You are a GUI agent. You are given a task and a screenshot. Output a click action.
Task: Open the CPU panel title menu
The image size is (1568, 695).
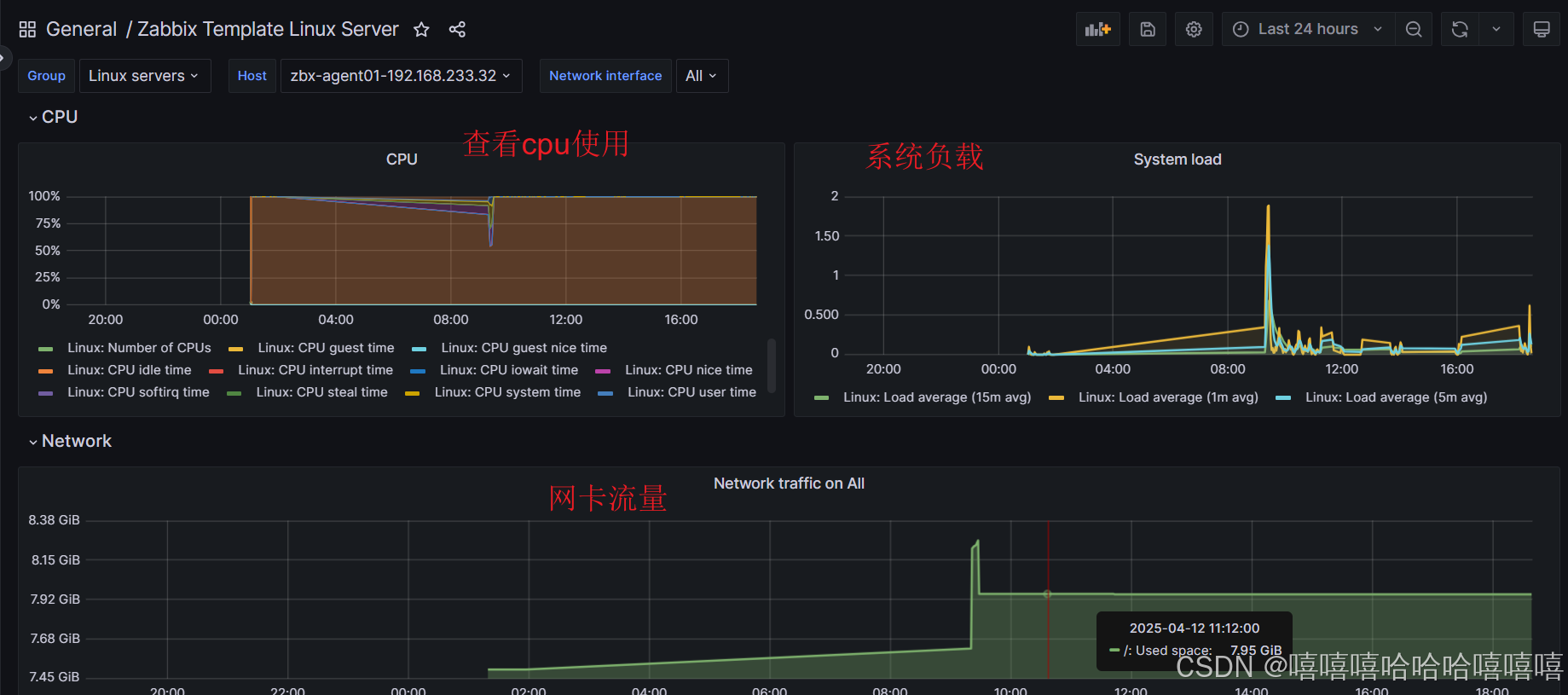(x=402, y=159)
